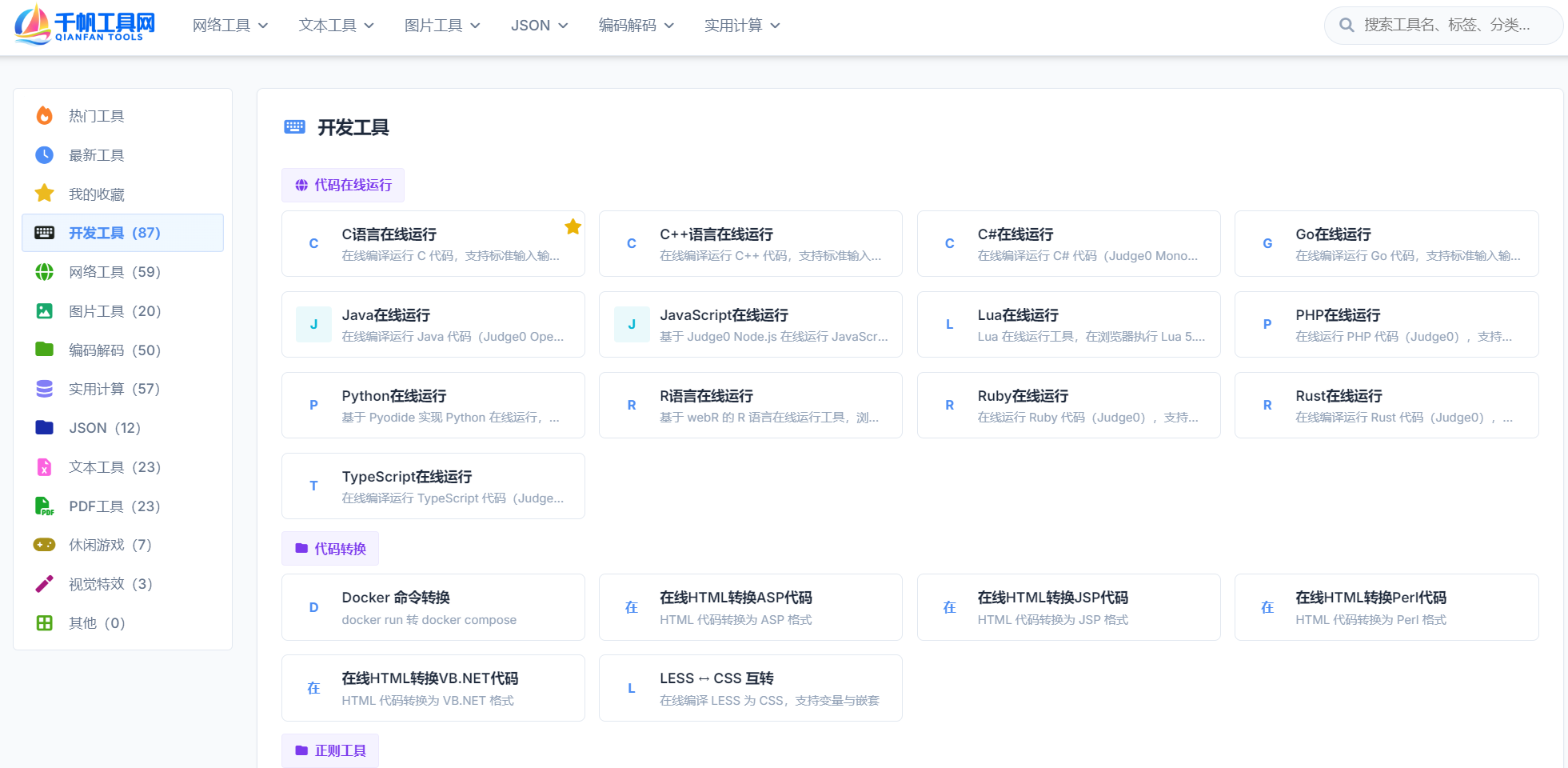Click the Qianfan Tools sailboat logo
This screenshot has width=1568, height=768.
pos(85,24)
